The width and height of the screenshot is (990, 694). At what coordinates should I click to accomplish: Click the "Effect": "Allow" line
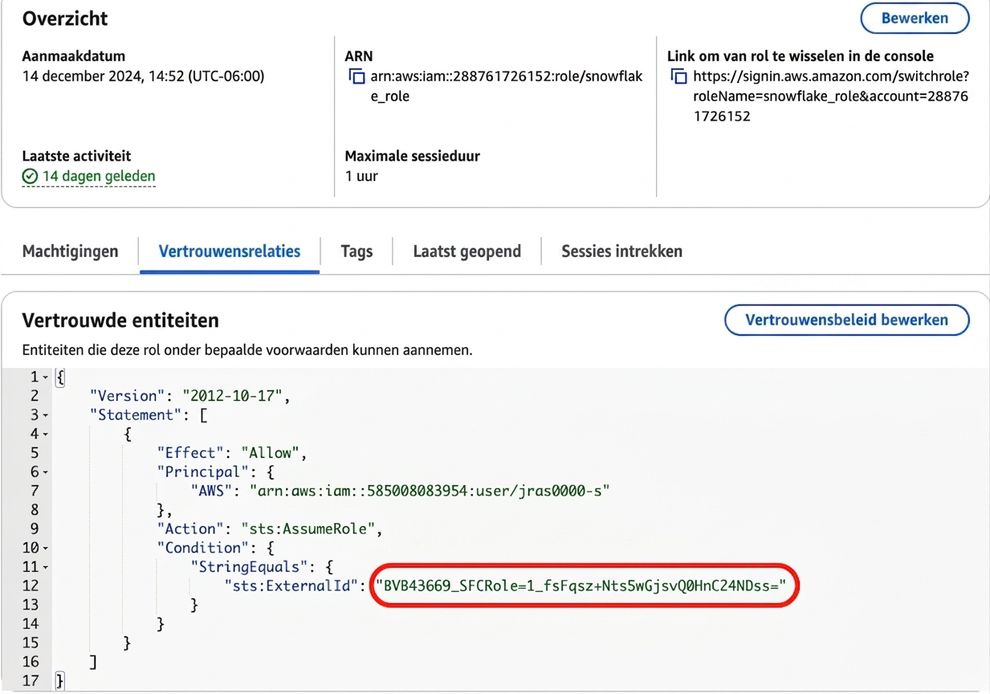point(232,453)
